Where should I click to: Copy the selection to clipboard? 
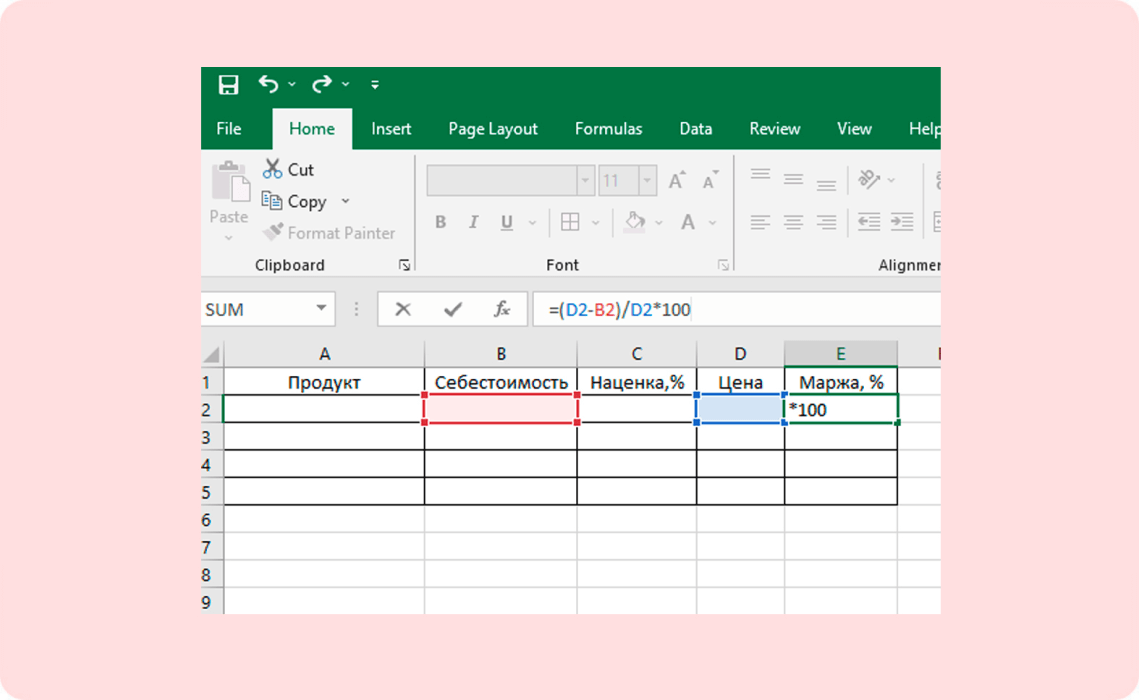click(293, 201)
